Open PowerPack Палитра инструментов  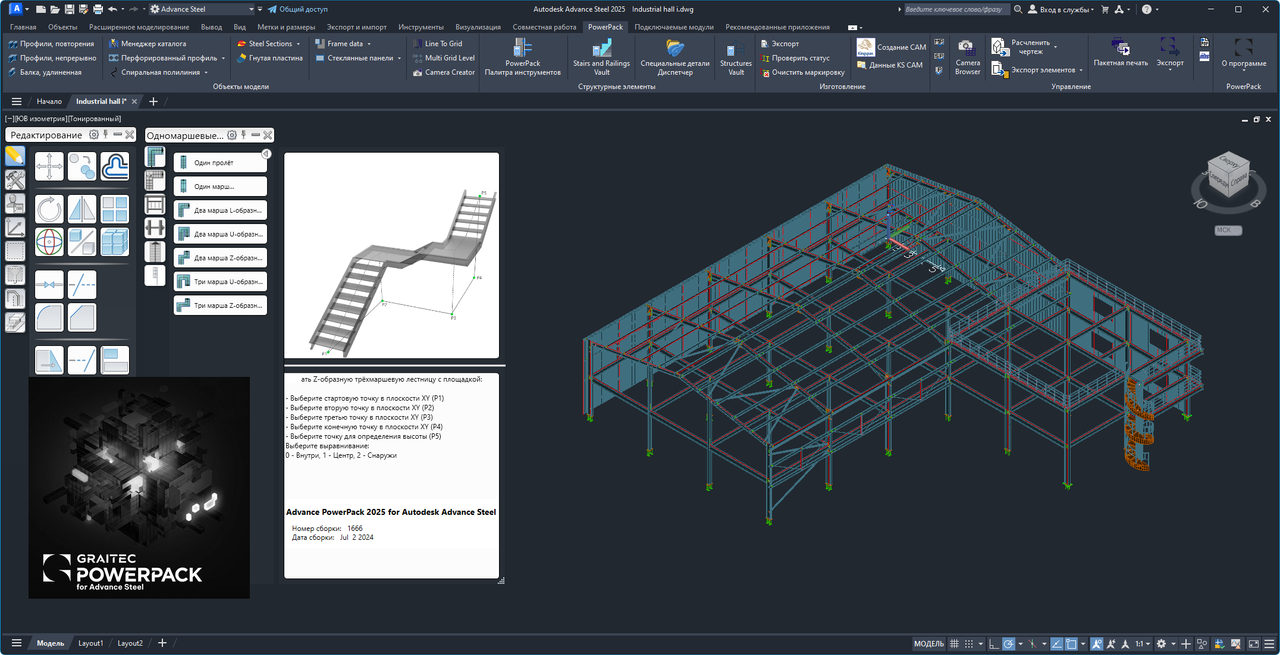coord(522,58)
